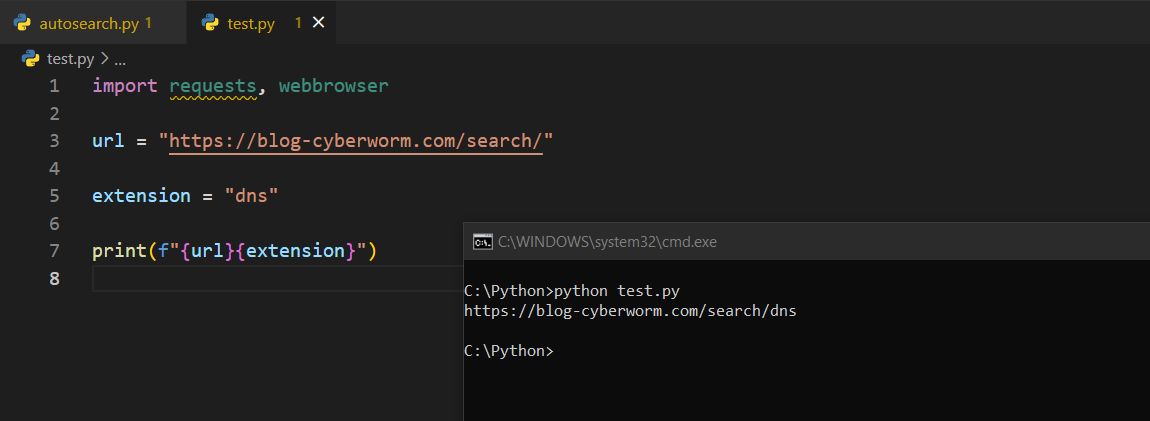Click test.py in the breadcrumb path

point(69,59)
